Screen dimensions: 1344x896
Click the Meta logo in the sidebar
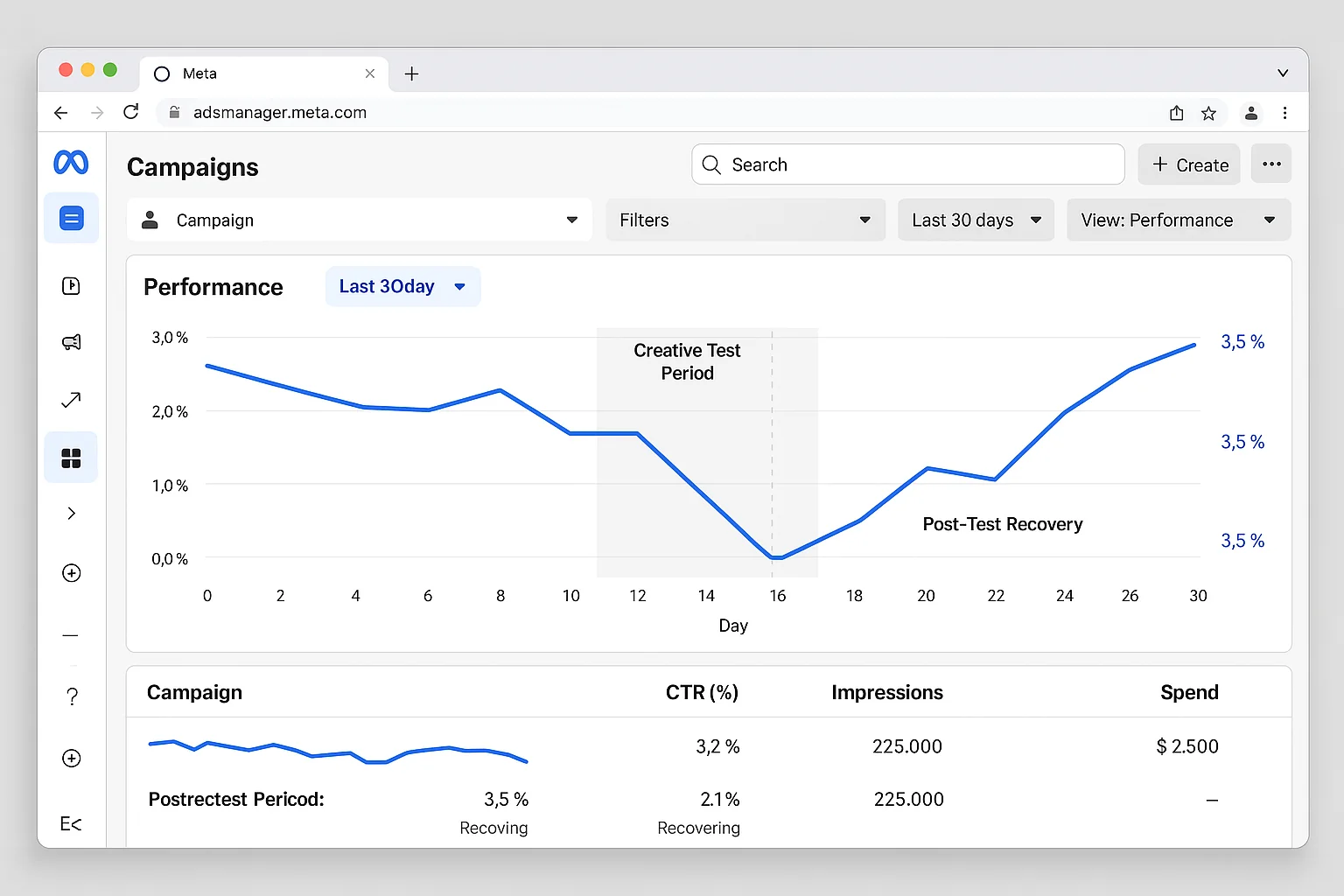point(70,162)
